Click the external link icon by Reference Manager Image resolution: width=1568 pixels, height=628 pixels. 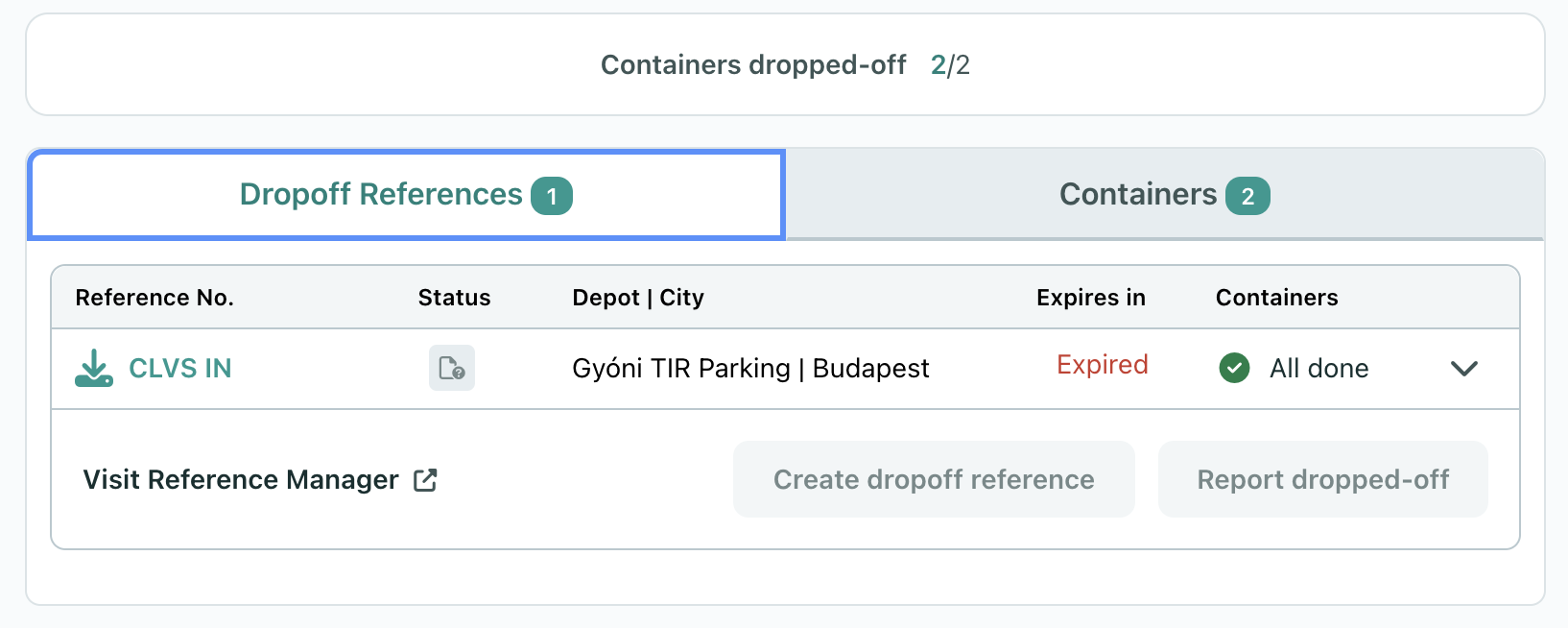point(425,480)
